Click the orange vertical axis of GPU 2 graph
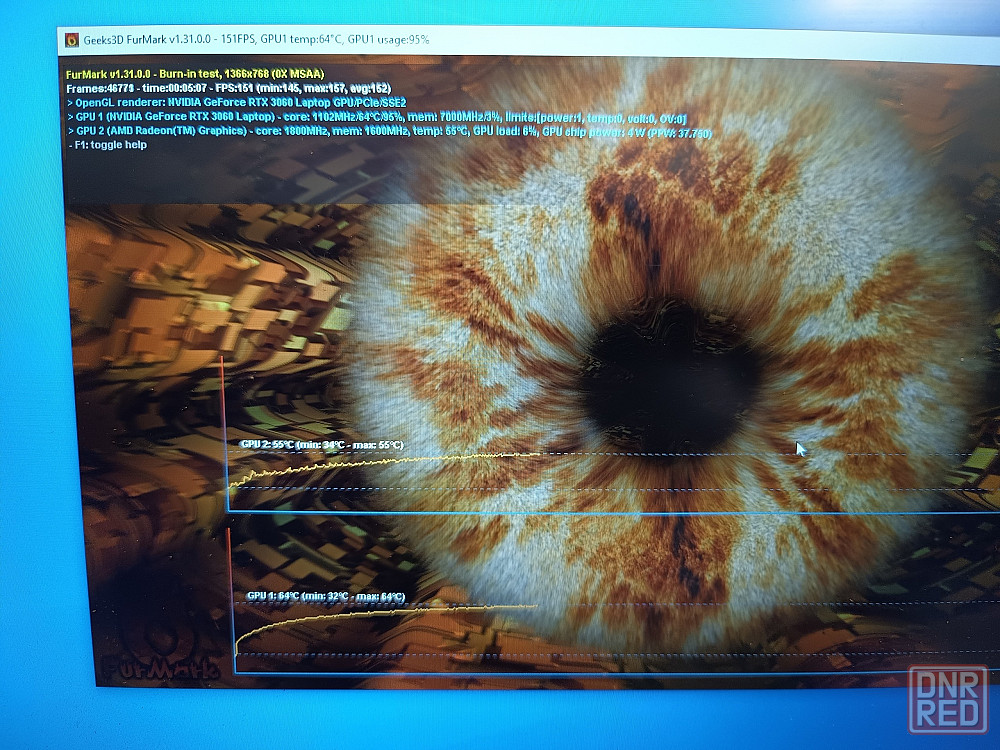Screen dimensions: 1000x750 (222, 420)
